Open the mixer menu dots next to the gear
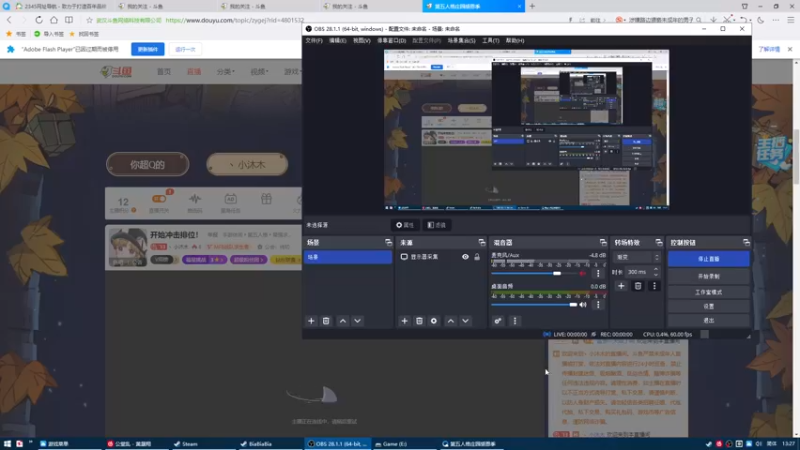The height and width of the screenshot is (450, 800). pos(515,321)
